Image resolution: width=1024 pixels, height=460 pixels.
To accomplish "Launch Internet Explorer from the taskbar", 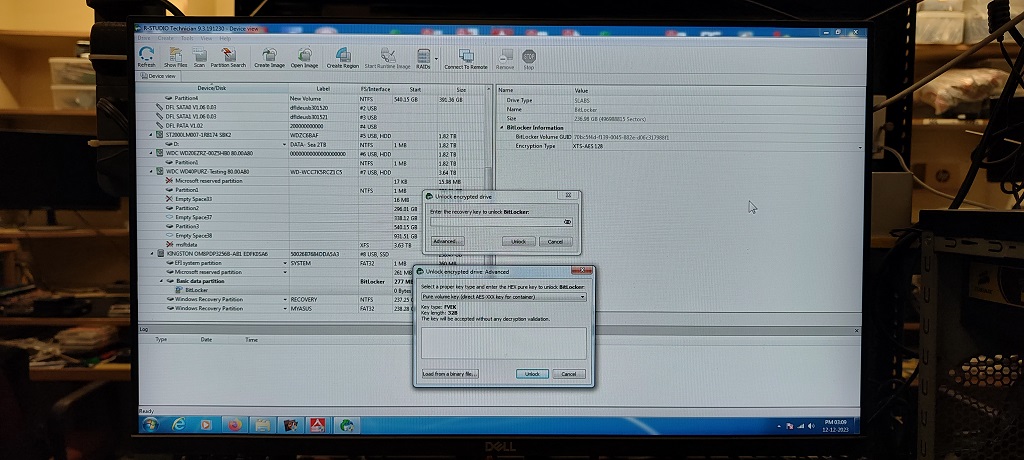I will tap(178, 425).
